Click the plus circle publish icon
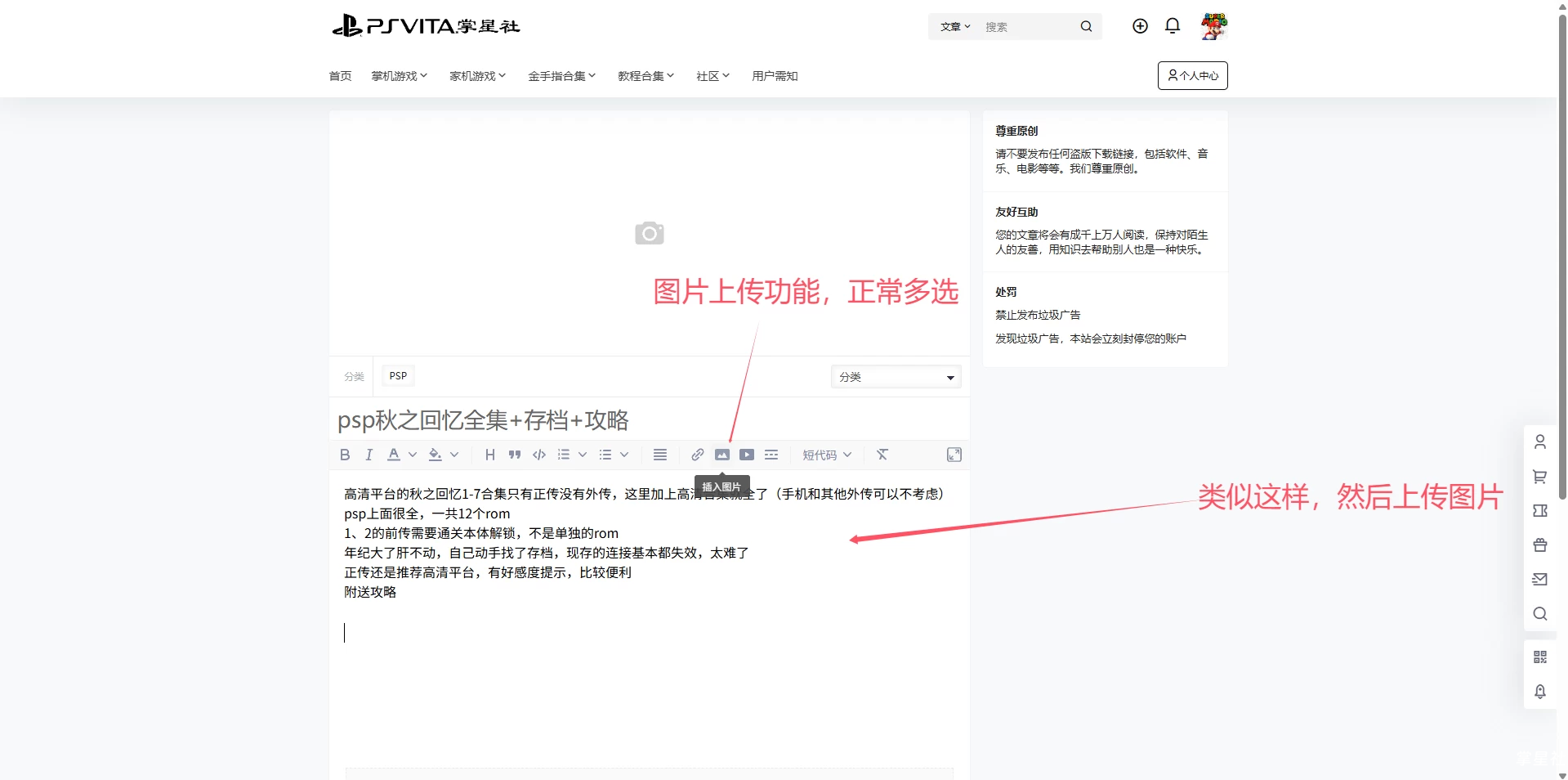The width and height of the screenshot is (1568, 780). [x=1140, y=26]
